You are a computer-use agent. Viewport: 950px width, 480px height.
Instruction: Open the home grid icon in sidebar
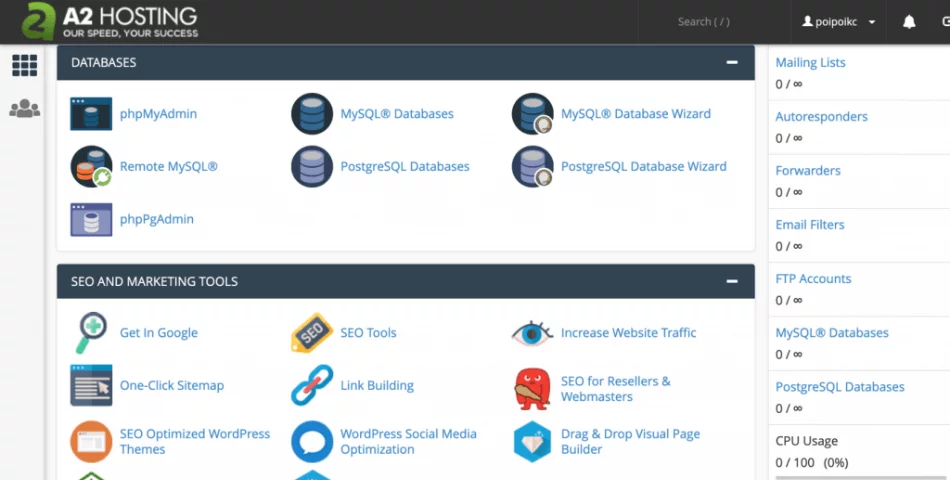tap(25, 65)
